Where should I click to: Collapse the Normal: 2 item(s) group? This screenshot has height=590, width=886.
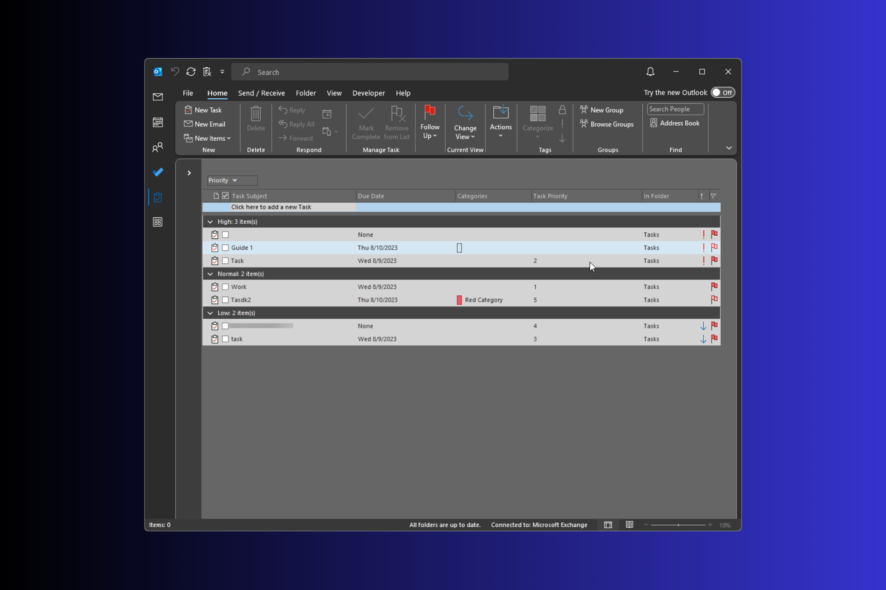click(x=210, y=274)
